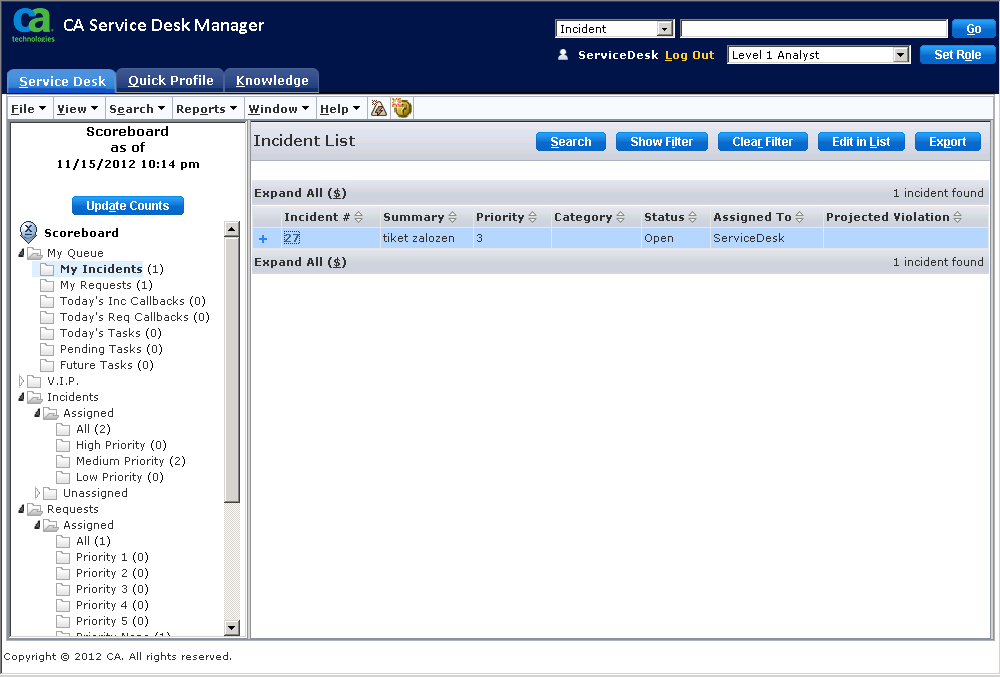Click the 'tiket zalozen' summary cell
Viewport: 1000px width, 677px height.
(426, 238)
